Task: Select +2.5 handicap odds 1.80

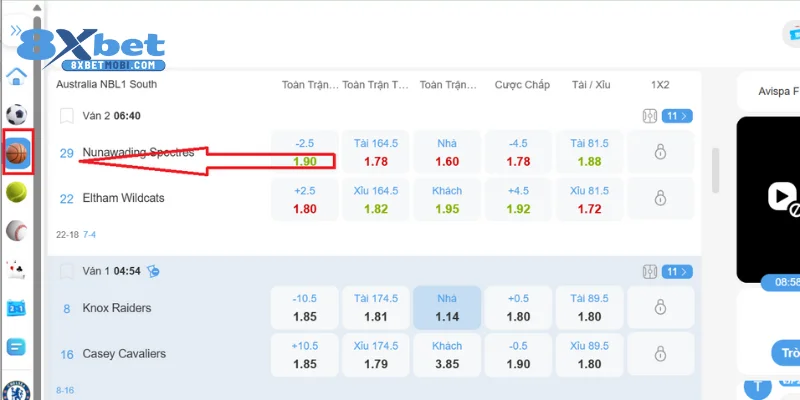Action: pyautogui.click(x=305, y=199)
